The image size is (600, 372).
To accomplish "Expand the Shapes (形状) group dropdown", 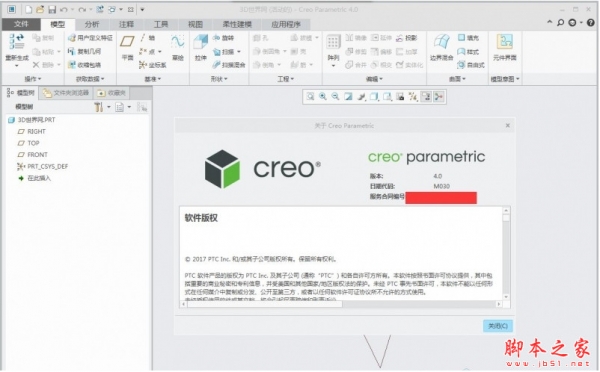I will click(x=219, y=79).
